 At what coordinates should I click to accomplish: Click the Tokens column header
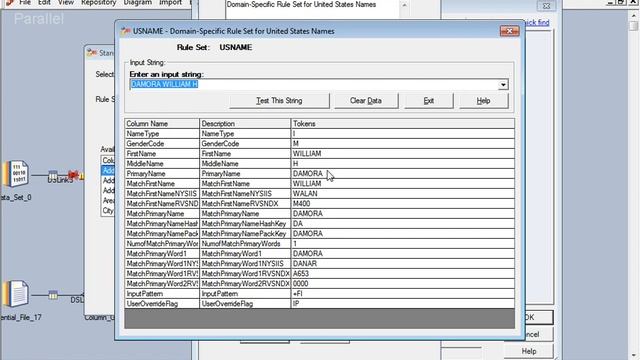point(402,124)
